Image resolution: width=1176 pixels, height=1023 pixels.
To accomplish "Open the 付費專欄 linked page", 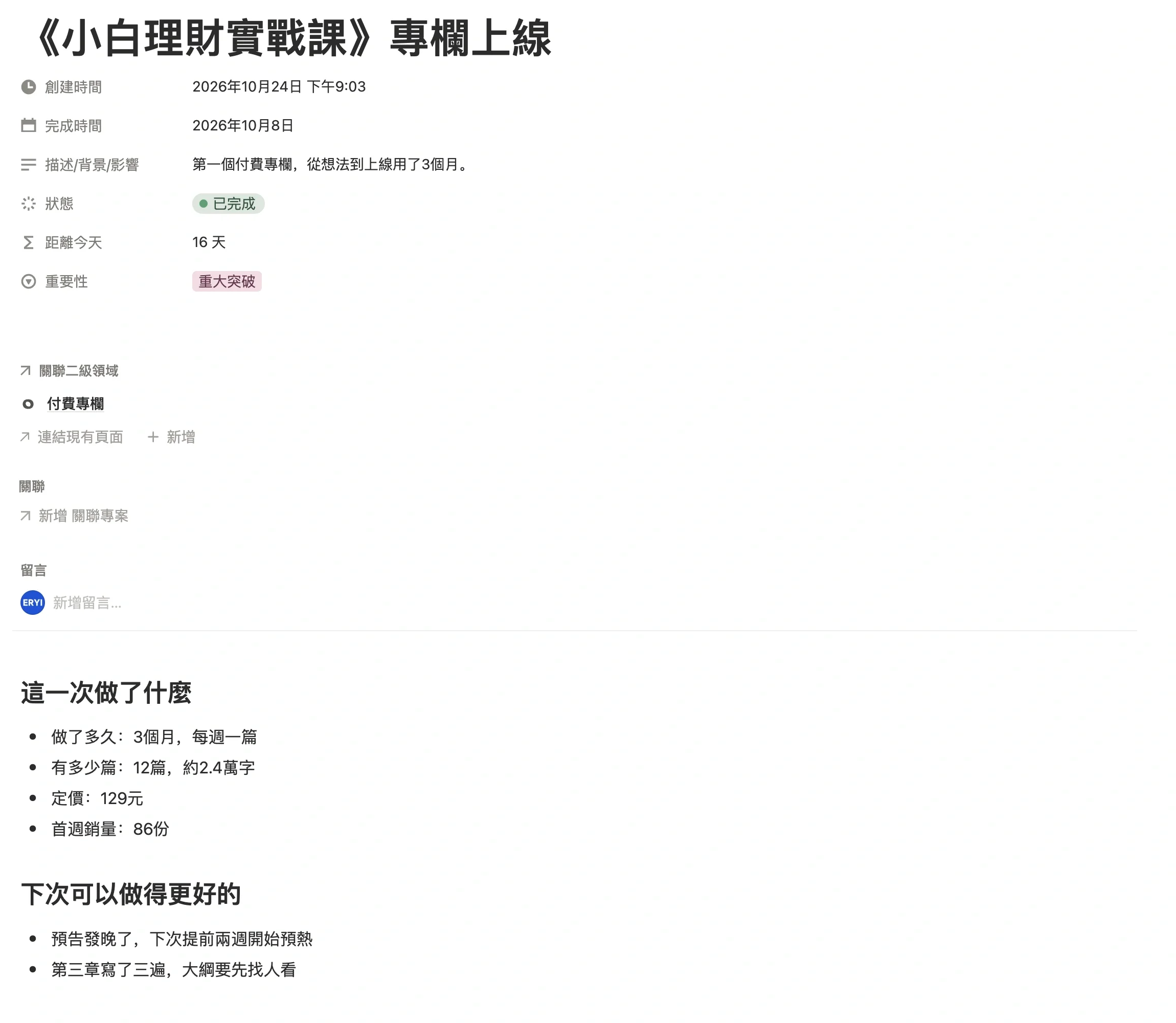I will coord(75,404).
